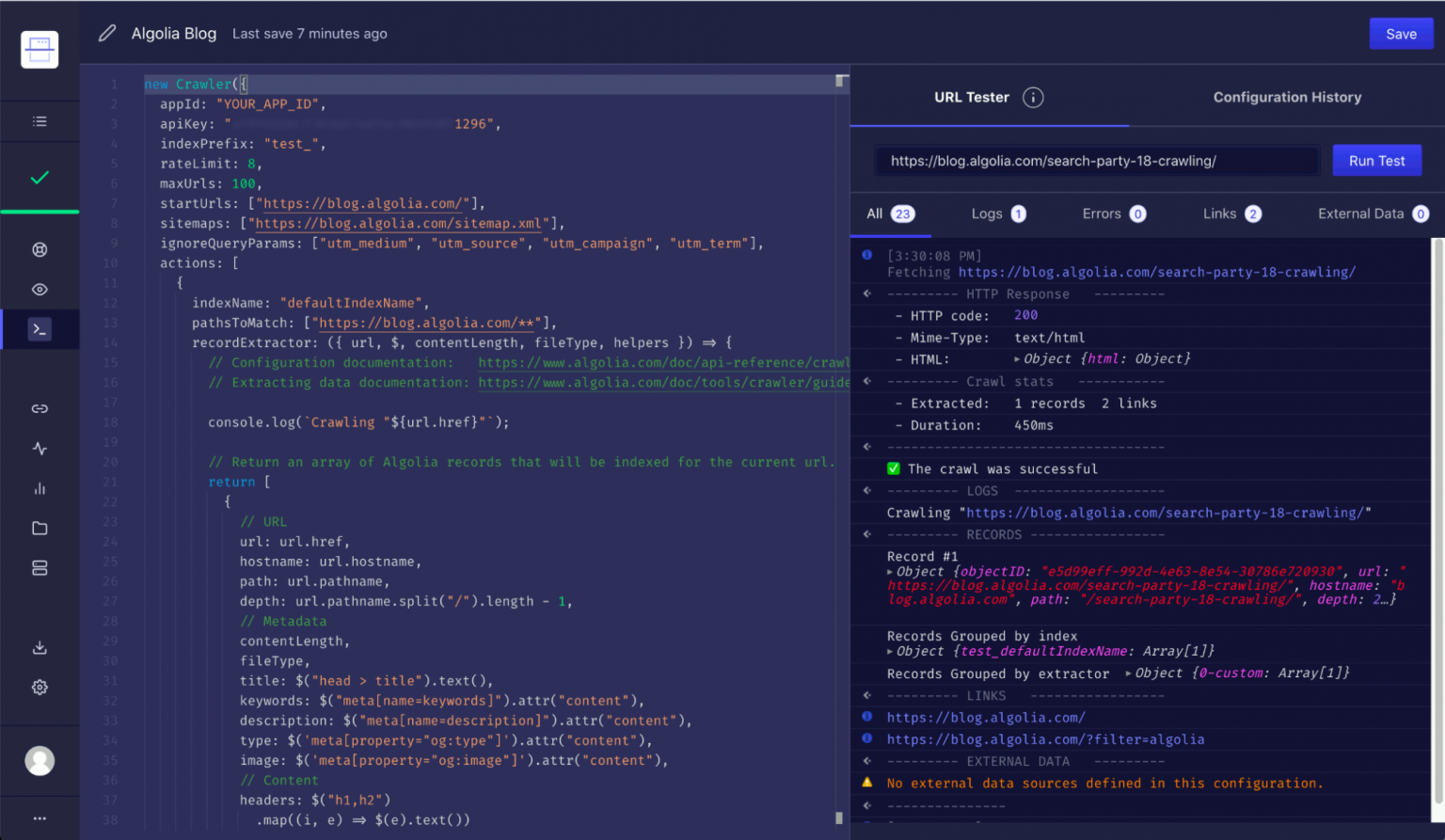Click the external data warning icon
This screenshot has width=1445, height=840.
[867, 783]
